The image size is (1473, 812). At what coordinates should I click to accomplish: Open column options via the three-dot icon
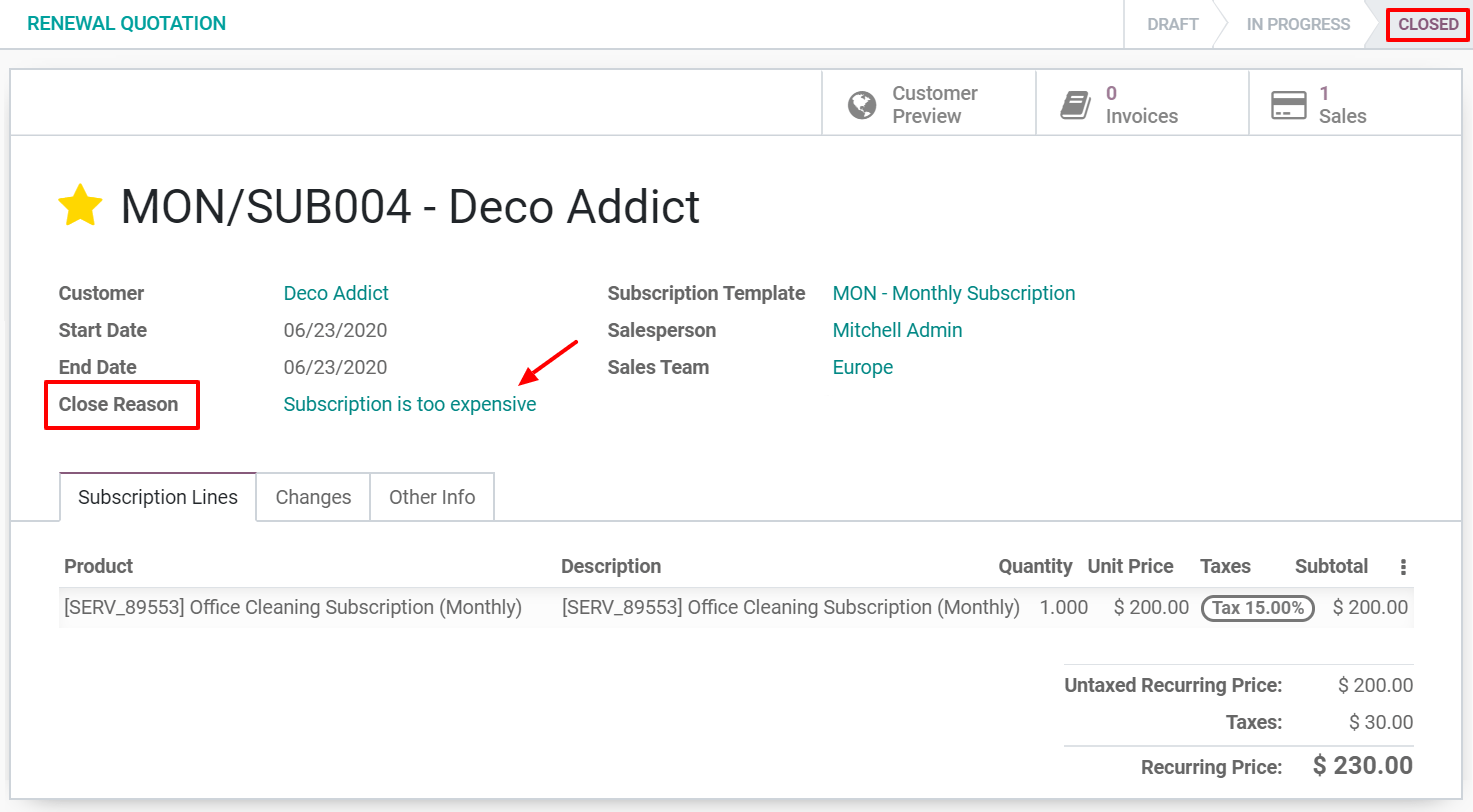tap(1402, 566)
